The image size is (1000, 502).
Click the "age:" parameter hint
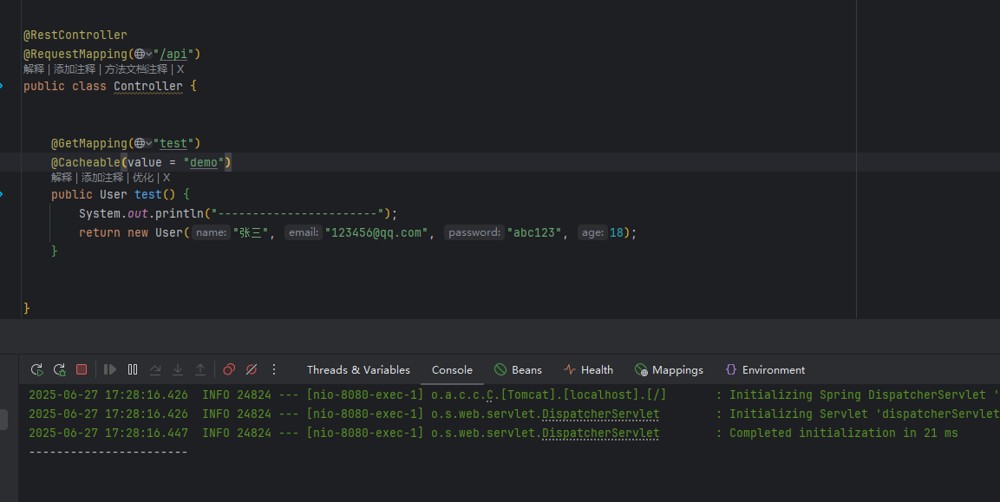tap(592, 233)
